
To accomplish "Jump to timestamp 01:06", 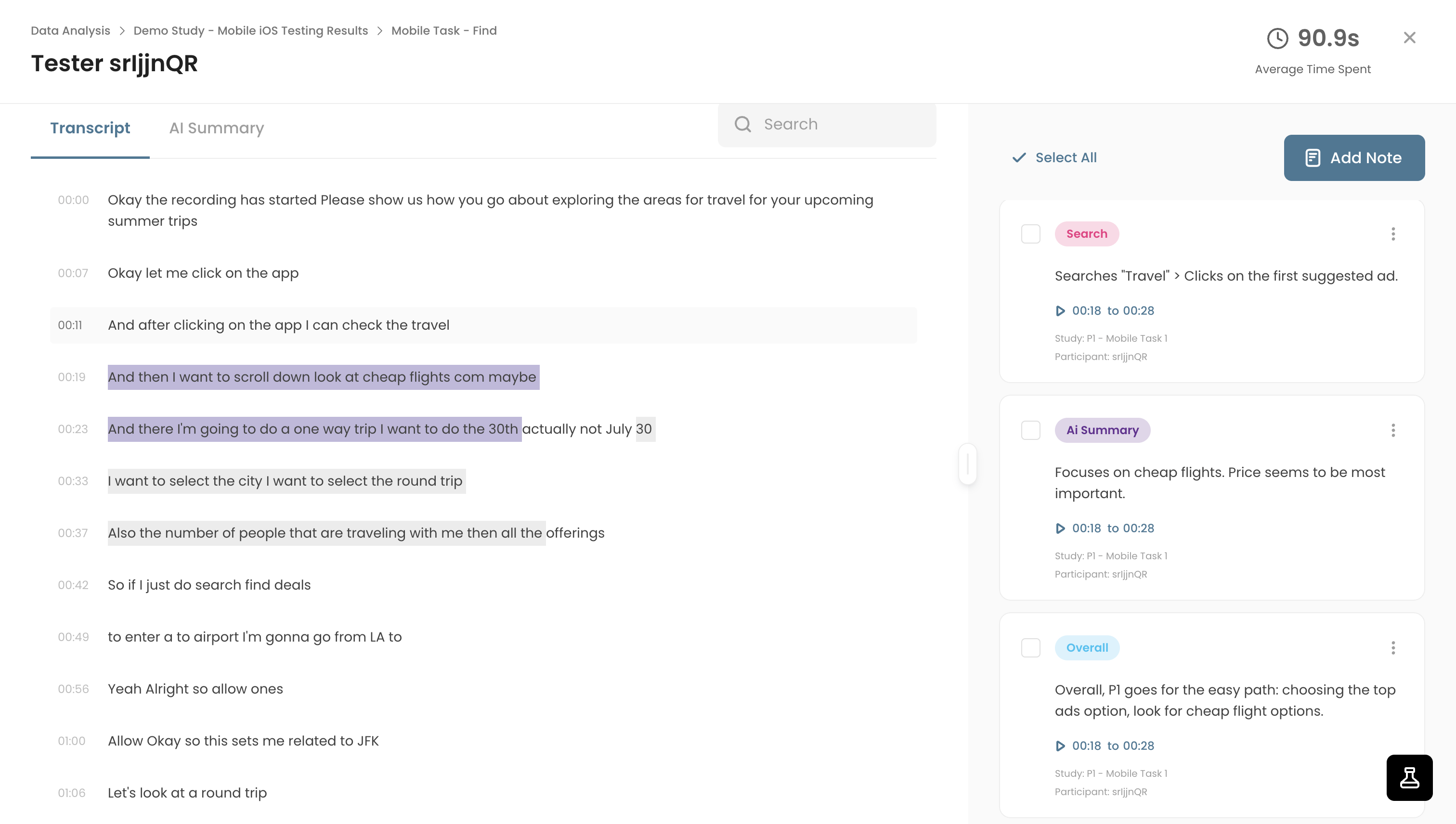I will [x=71, y=794].
